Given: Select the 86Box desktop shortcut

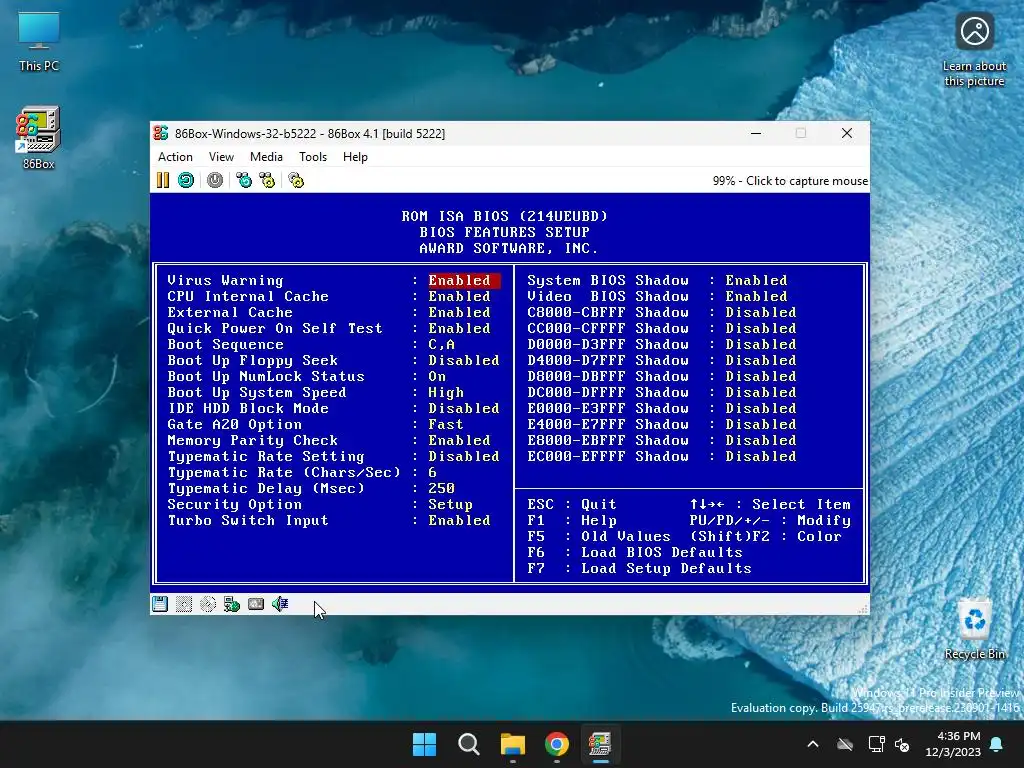Looking at the screenshot, I should tap(39, 138).
